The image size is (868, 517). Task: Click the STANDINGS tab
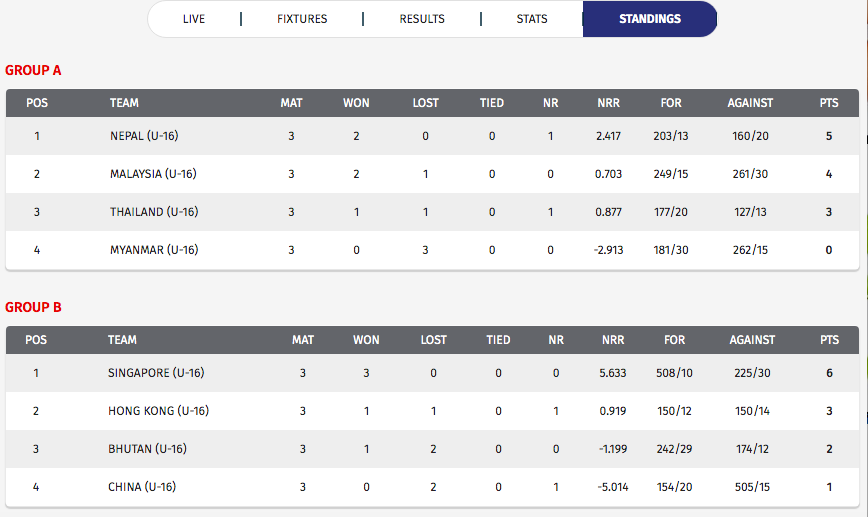click(x=650, y=19)
